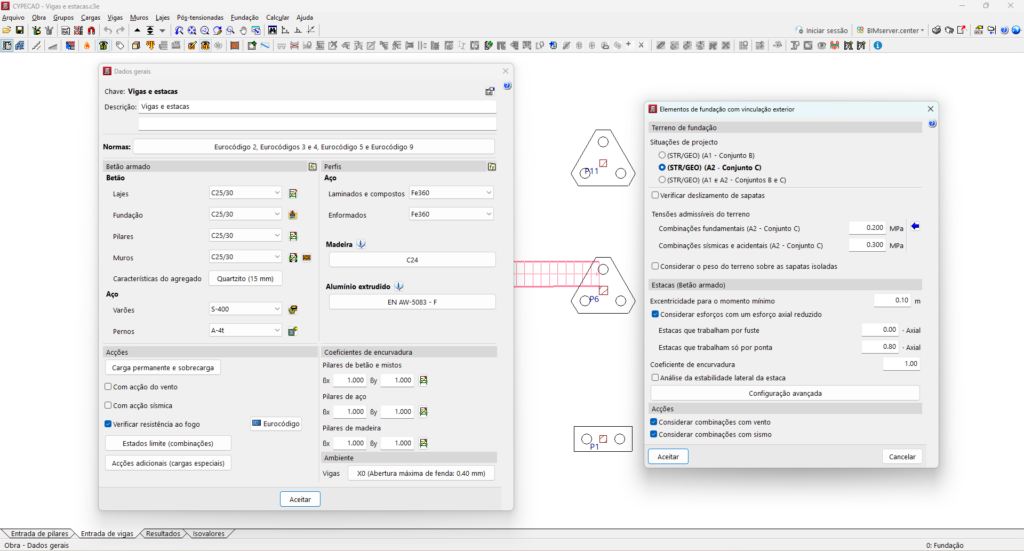Click Configuração avançada button
The height and width of the screenshot is (551, 1024).
(785, 393)
